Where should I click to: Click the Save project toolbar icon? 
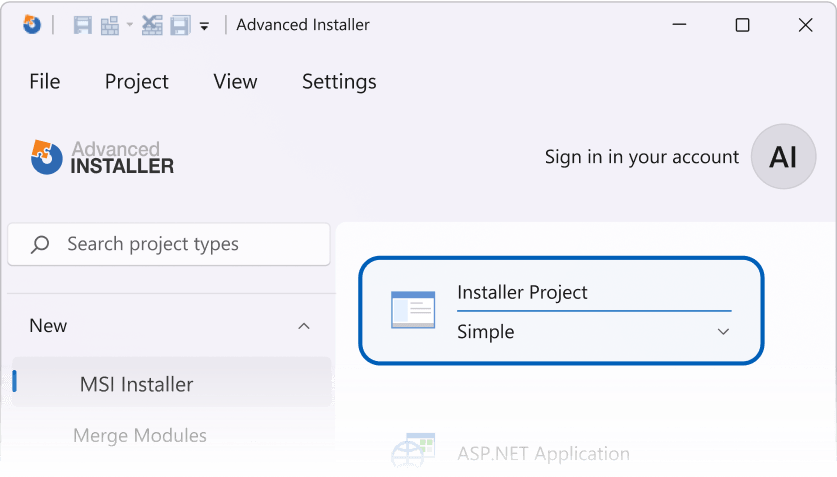coord(82,25)
